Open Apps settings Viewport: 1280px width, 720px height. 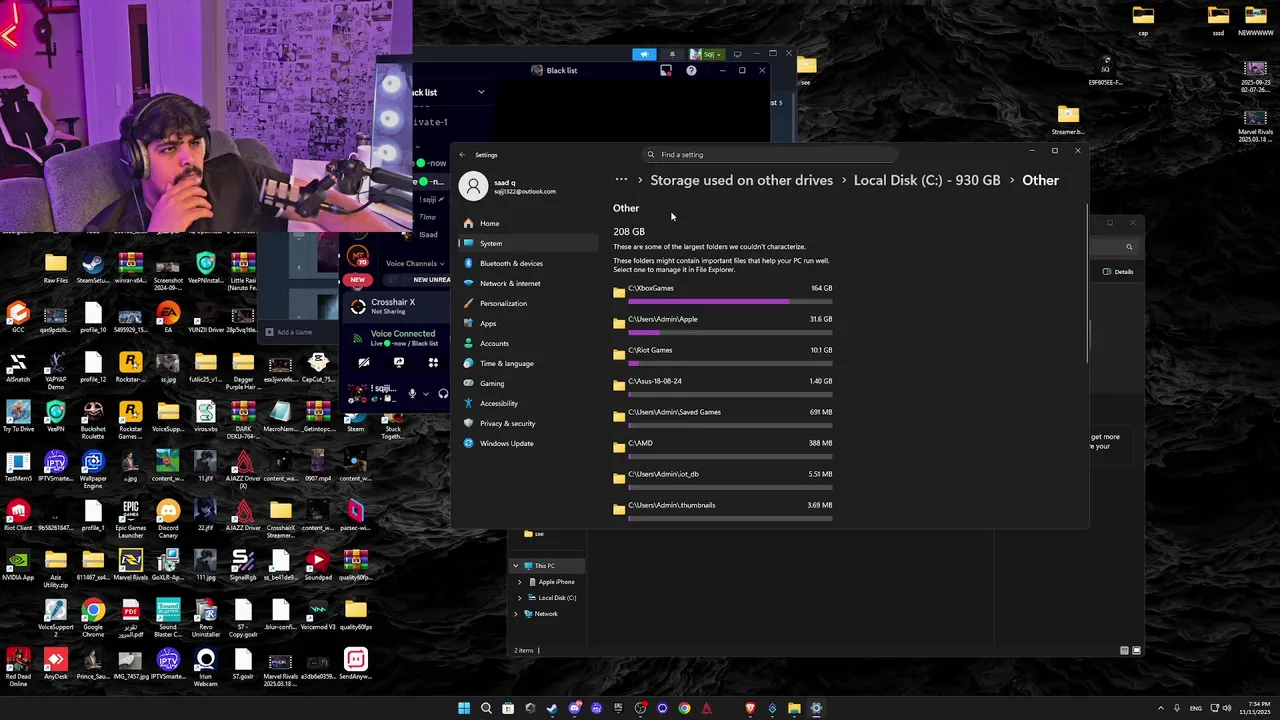pos(527,323)
